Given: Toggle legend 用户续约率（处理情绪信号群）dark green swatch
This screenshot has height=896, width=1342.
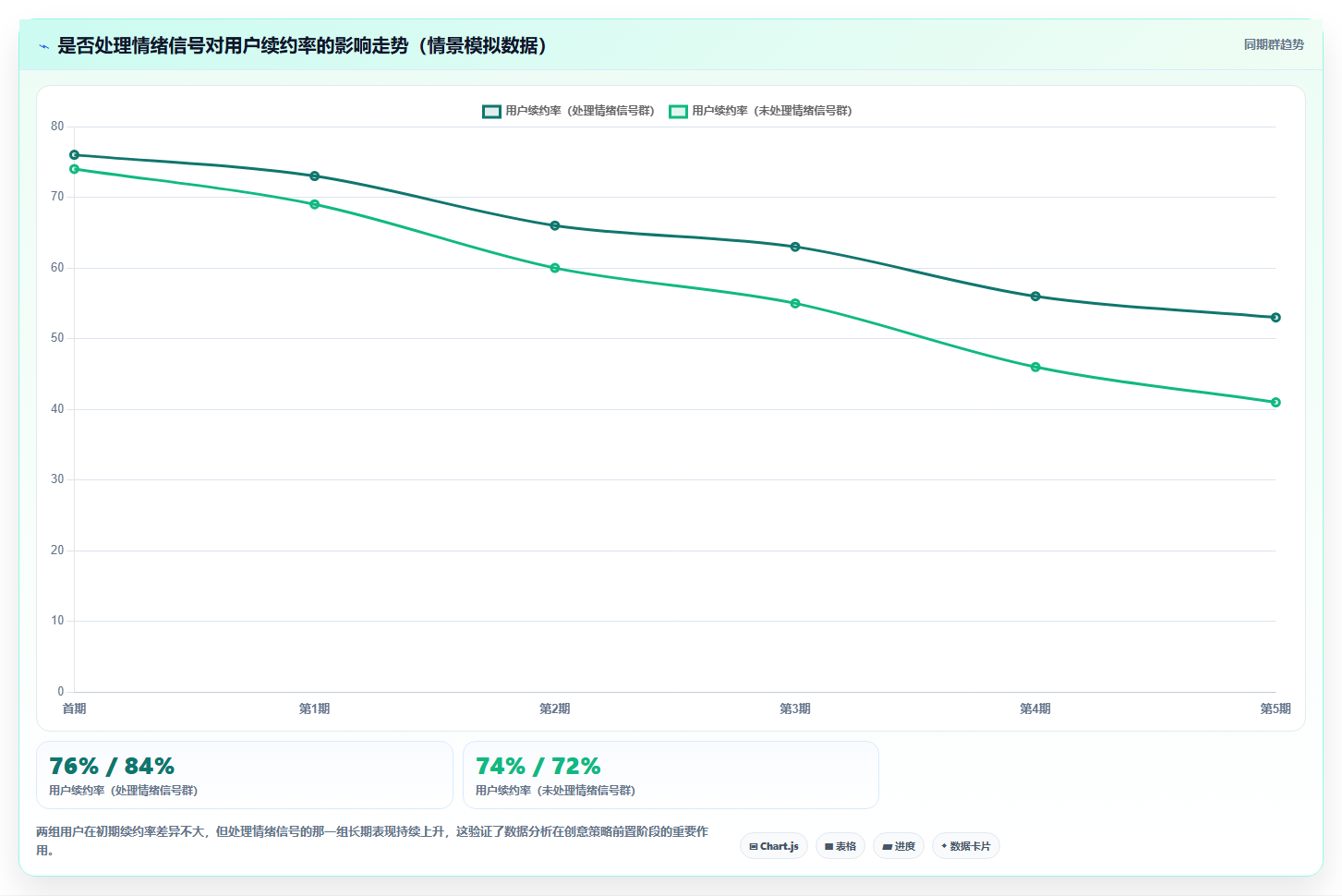Looking at the screenshot, I should tap(491, 111).
